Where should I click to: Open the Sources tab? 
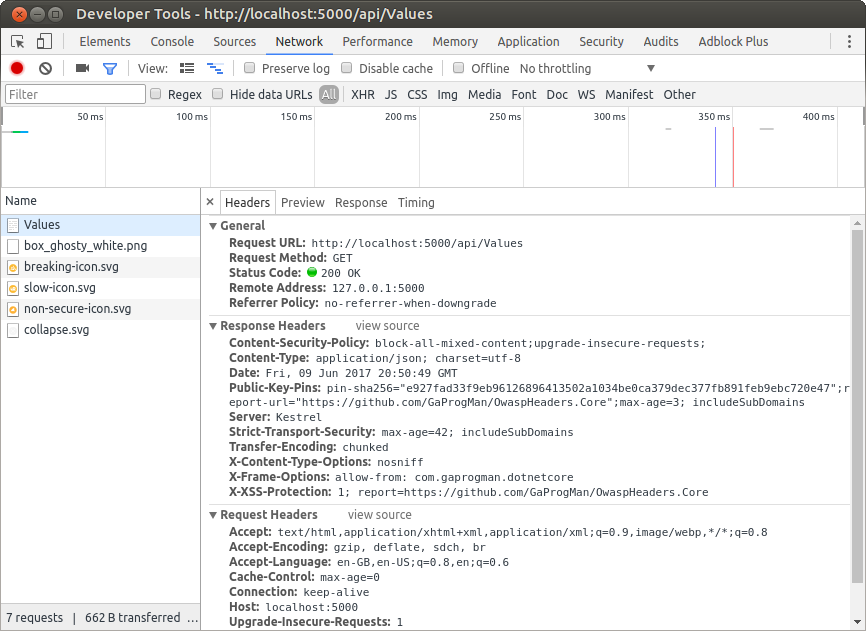point(235,41)
